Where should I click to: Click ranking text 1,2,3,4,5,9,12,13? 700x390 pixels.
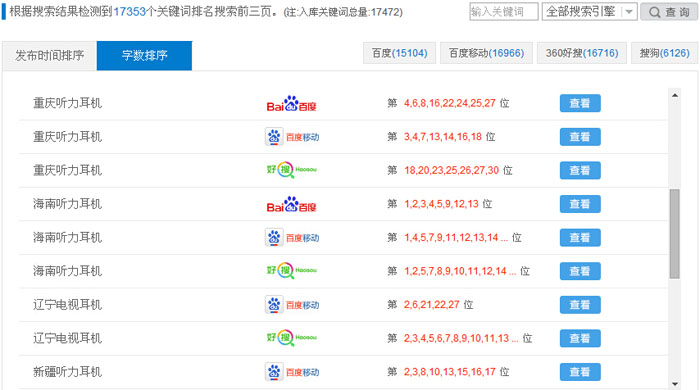tap(441, 204)
